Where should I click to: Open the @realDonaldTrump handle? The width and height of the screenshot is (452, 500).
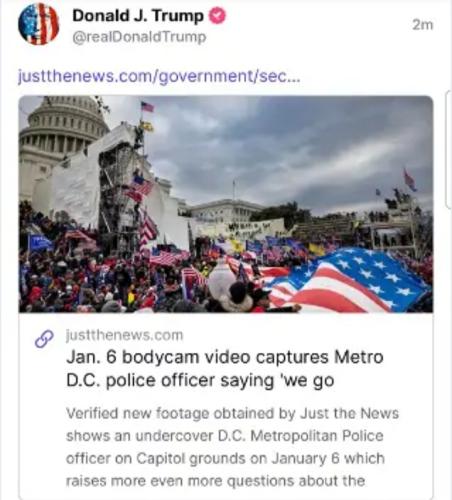(139, 37)
